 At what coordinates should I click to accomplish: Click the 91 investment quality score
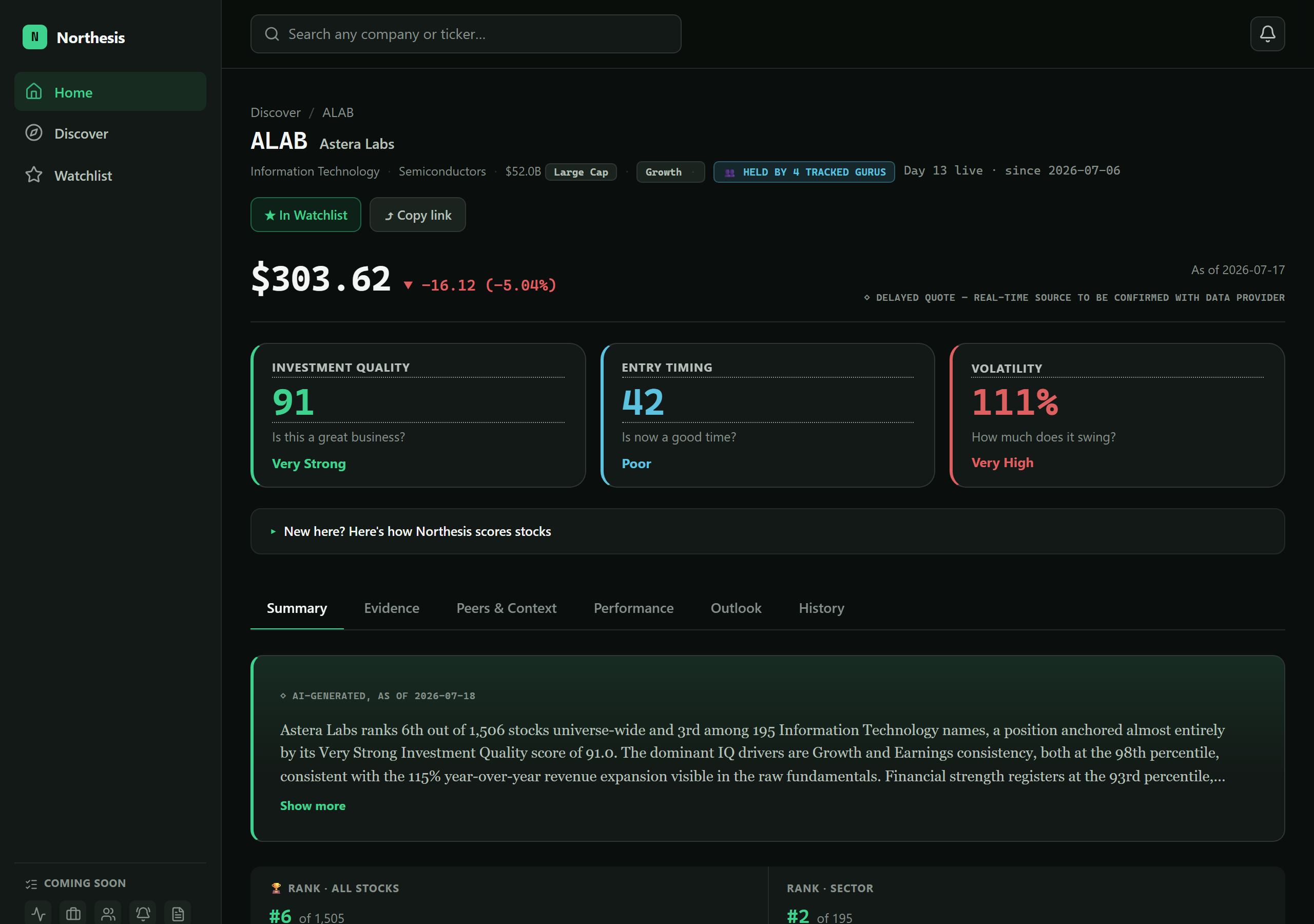coord(293,402)
